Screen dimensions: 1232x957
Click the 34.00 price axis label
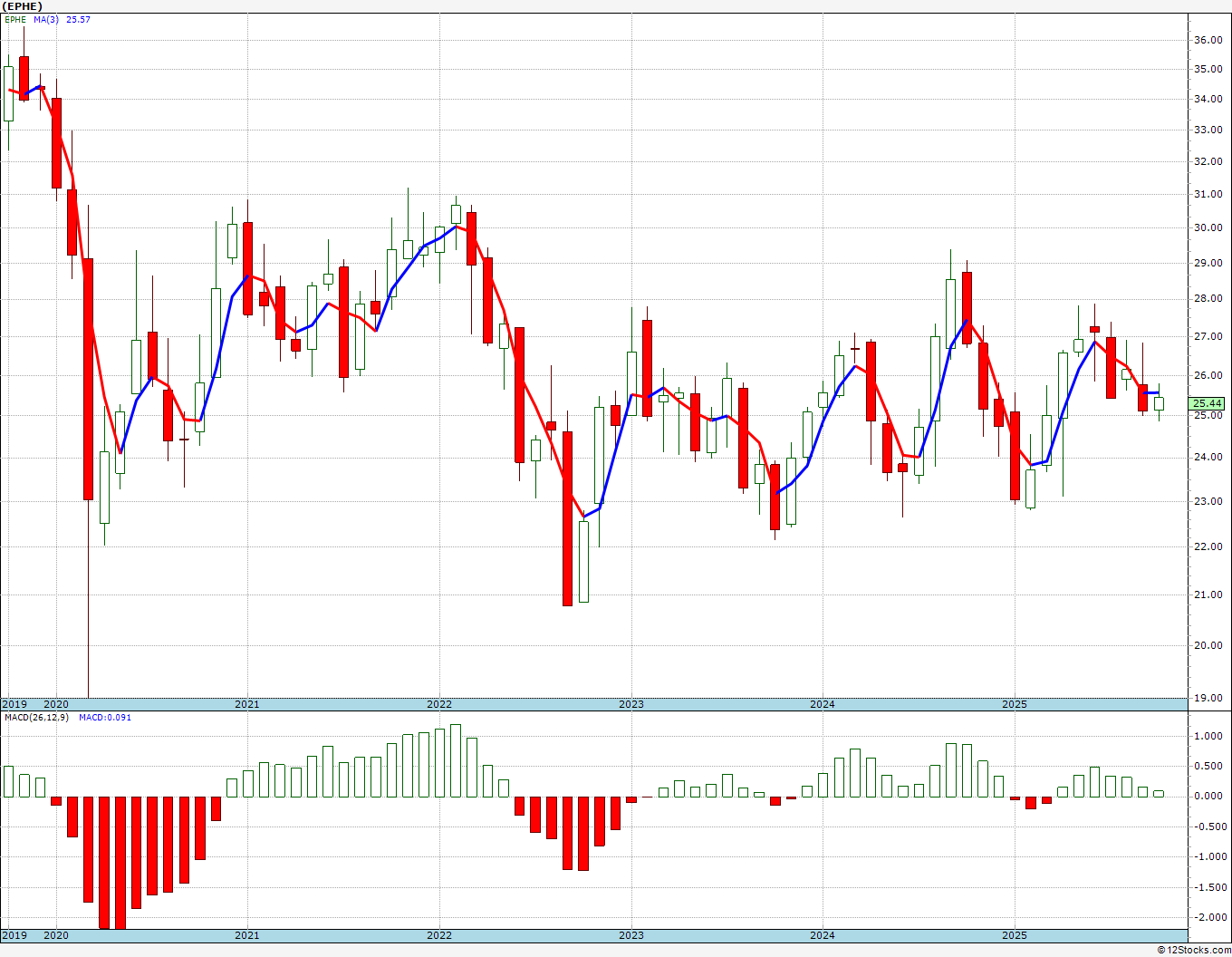point(1208,99)
